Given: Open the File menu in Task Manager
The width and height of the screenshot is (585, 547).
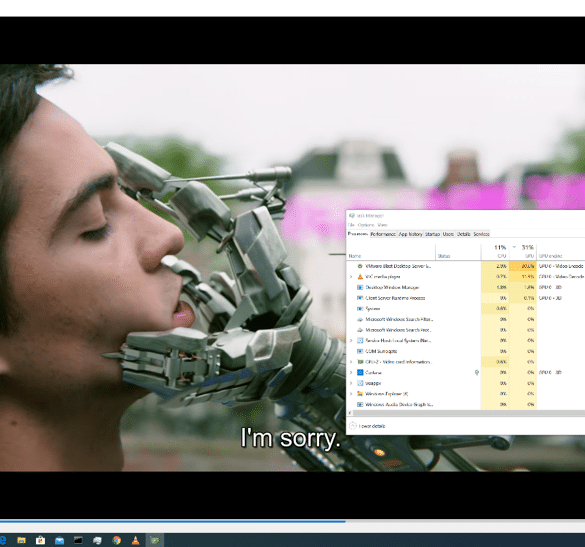Looking at the screenshot, I should [x=351, y=225].
